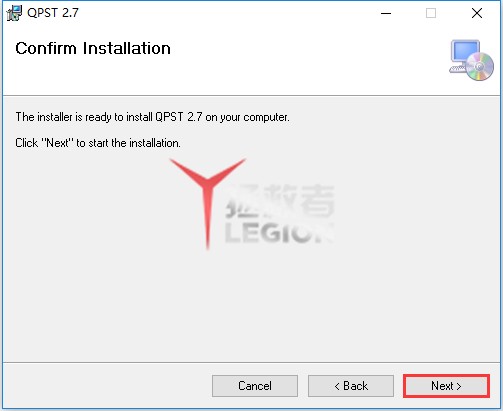Viewport: 503px width, 411px height.
Task: Click the Confirm Installation heading
Action: 93,48
